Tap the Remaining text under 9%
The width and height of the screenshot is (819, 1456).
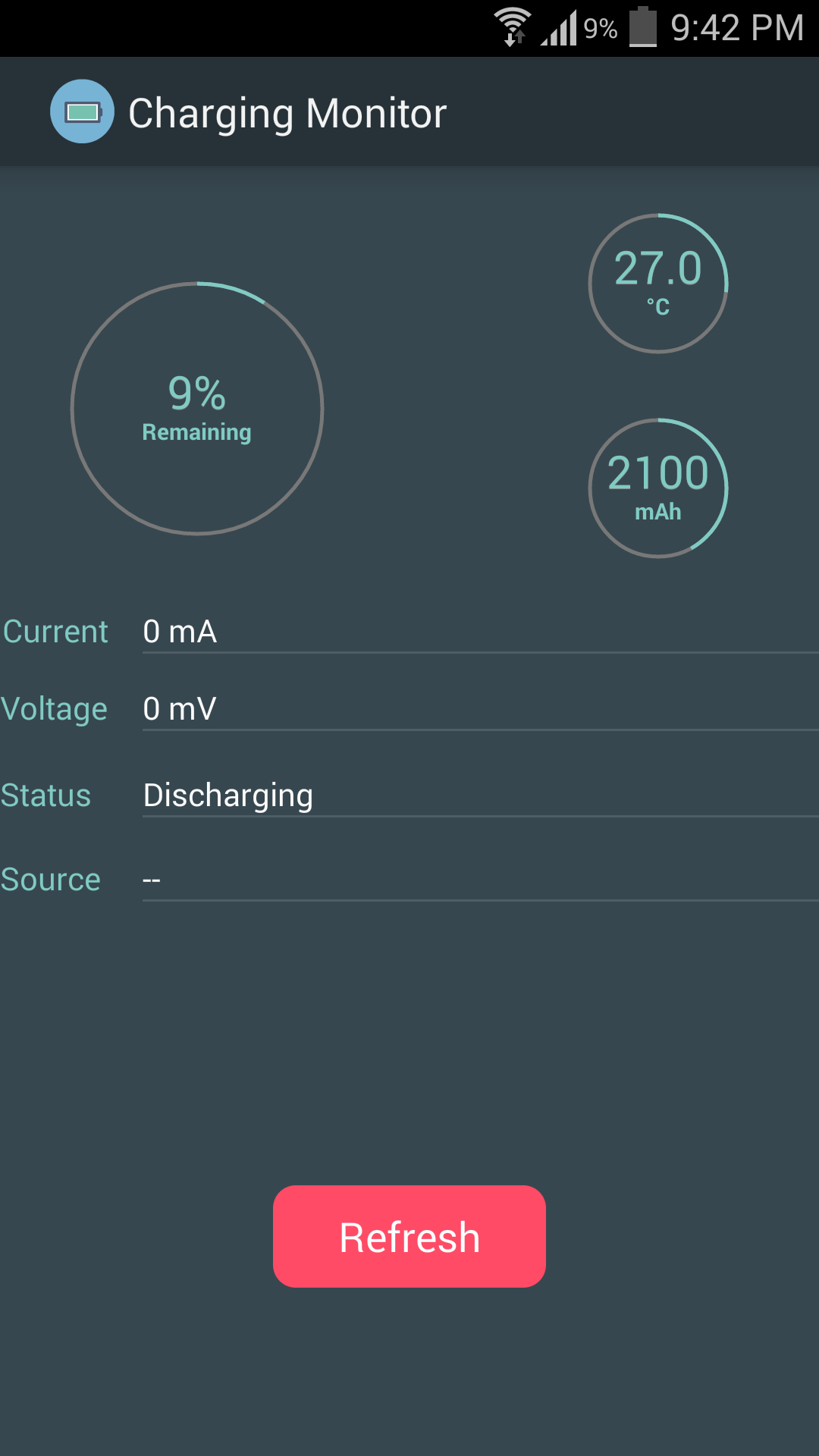click(196, 432)
